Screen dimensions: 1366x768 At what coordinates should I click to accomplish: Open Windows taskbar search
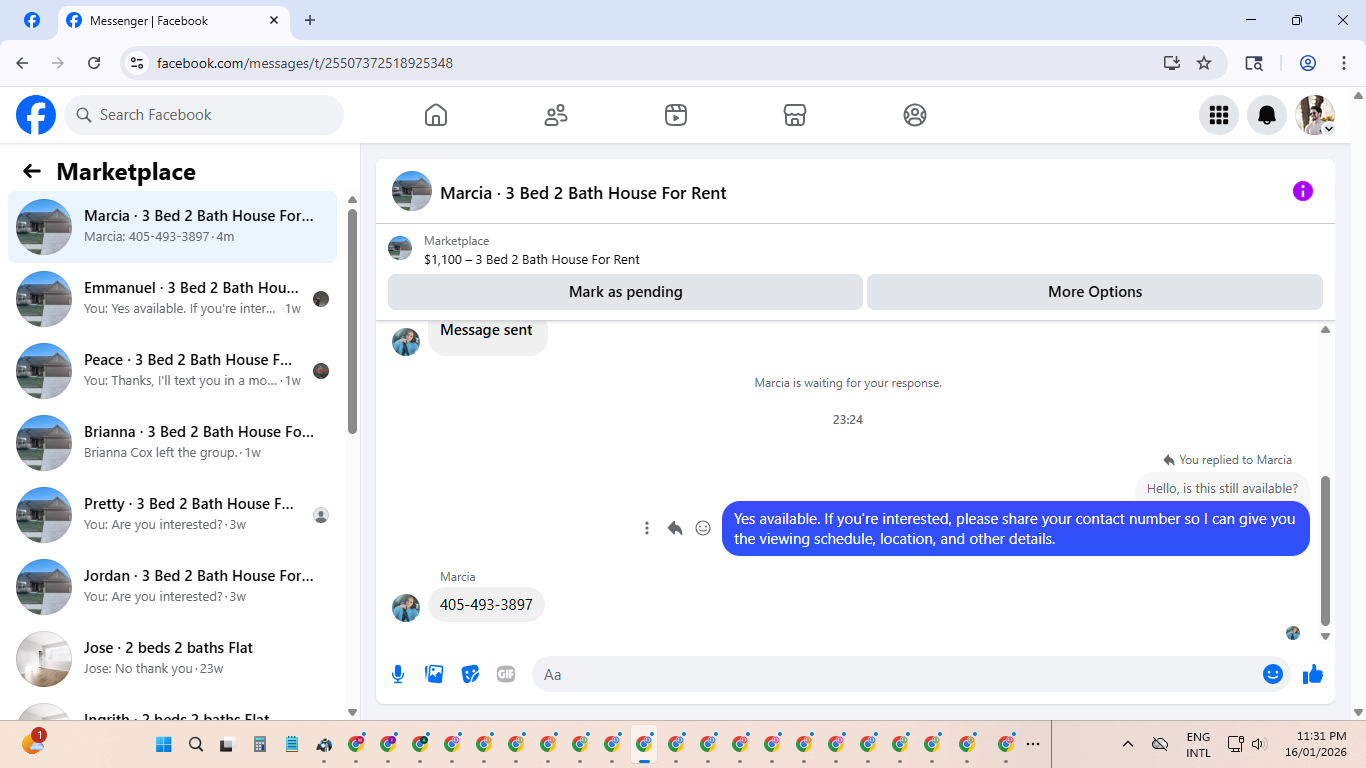pyautogui.click(x=196, y=744)
